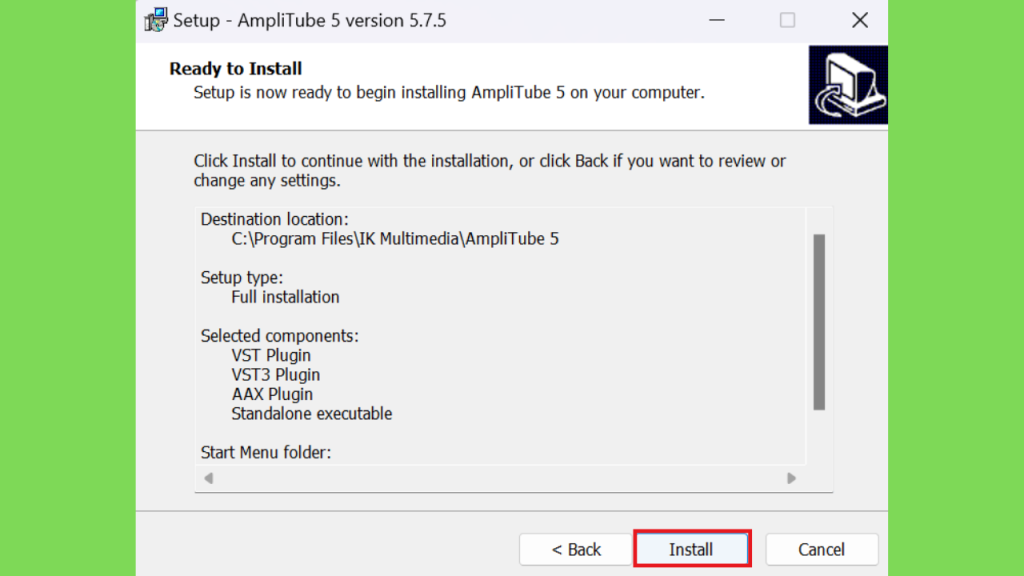
Task: Click the computer wizard image in header
Action: pyautogui.click(x=848, y=85)
